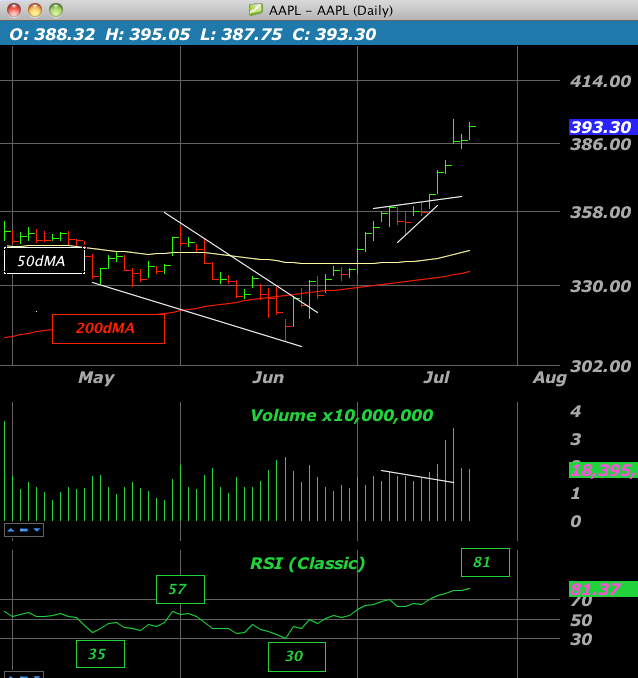Click the L: 387.75 low value
Image resolution: width=638 pixels, height=678 pixels.
click(241, 35)
